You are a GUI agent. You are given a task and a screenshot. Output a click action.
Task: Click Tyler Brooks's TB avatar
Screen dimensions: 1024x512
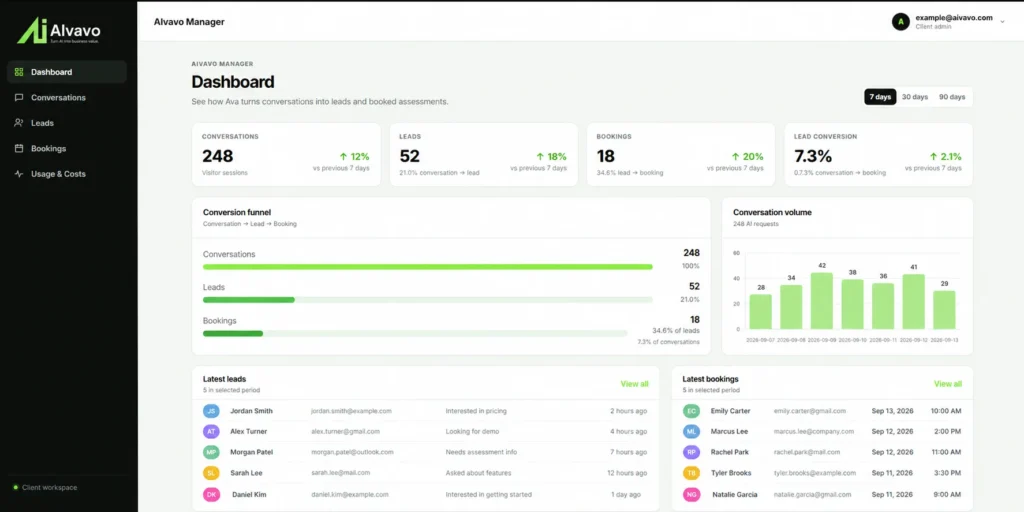[x=691, y=473]
